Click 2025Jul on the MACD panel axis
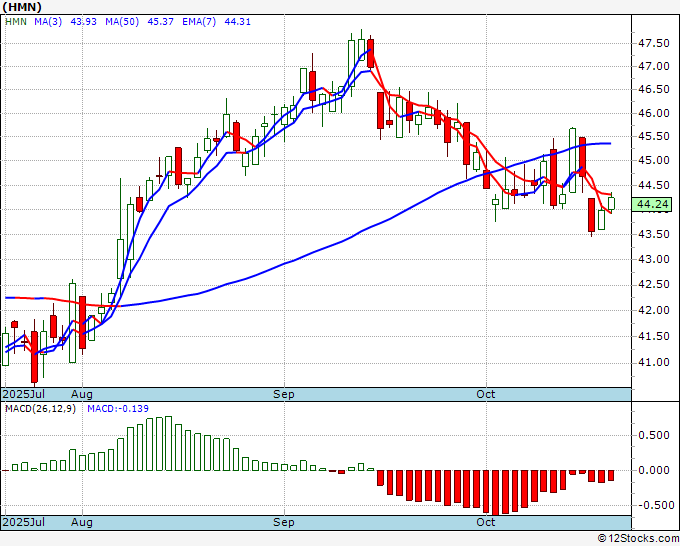The height and width of the screenshot is (546, 680). (x=23, y=522)
